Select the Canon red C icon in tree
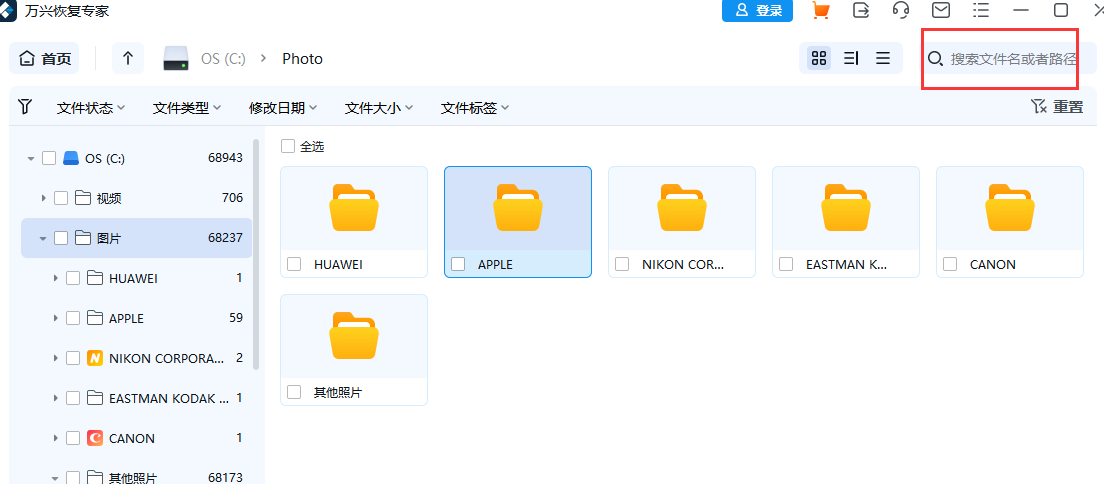Screen dimensions: 1104x484 [94, 438]
